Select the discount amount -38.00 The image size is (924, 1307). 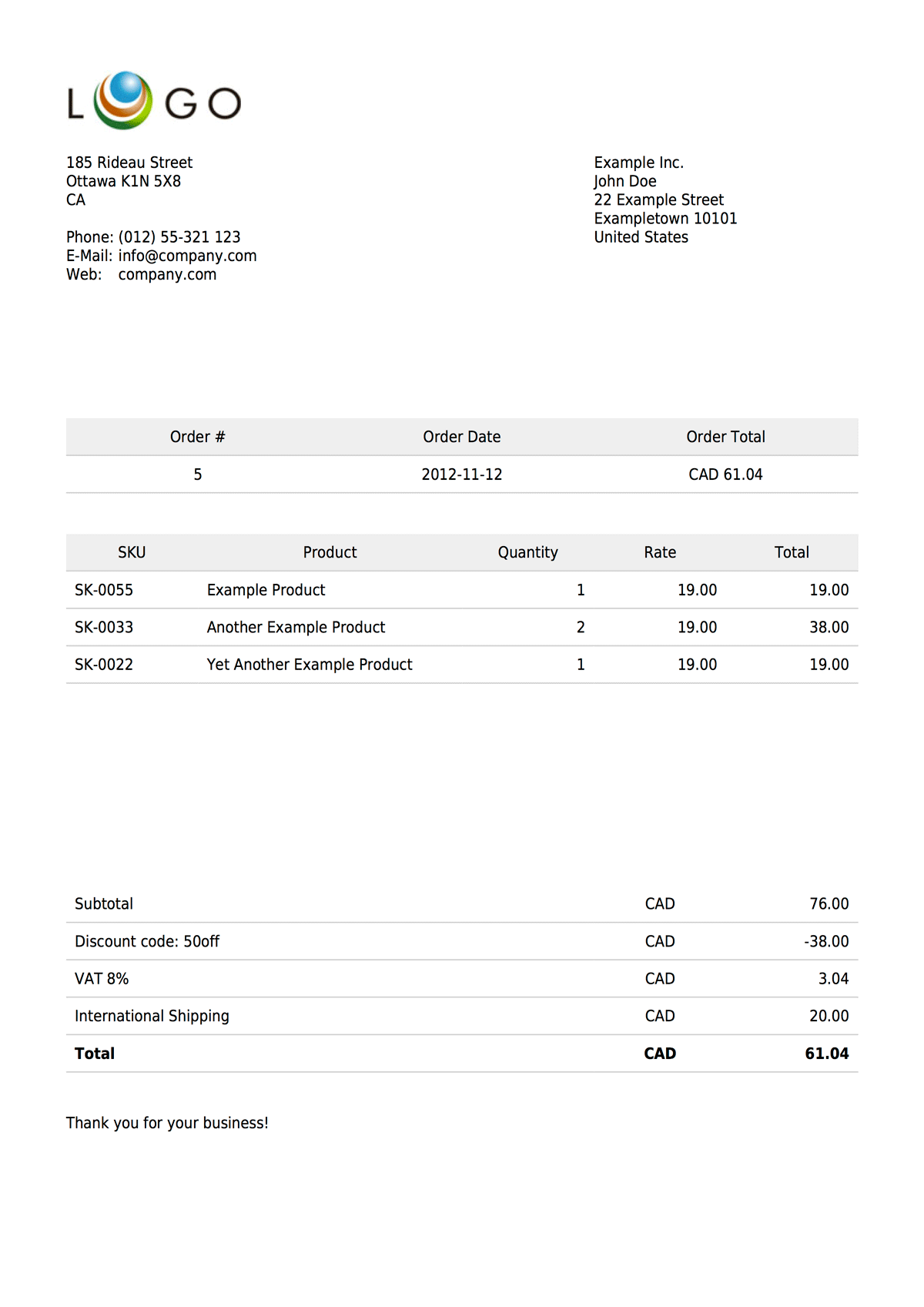pyautogui.click(x=827, y=941)
